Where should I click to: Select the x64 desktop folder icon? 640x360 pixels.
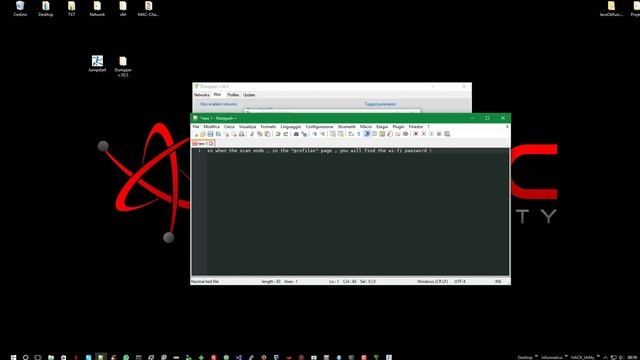point(123,9)
